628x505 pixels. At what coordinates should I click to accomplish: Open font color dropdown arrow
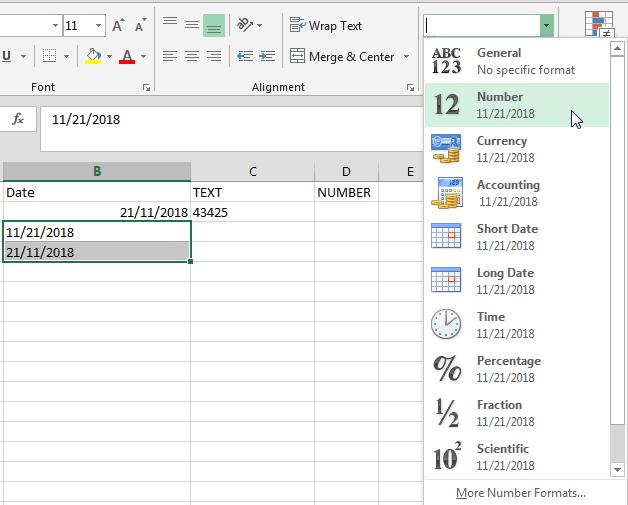pos(143,56)
